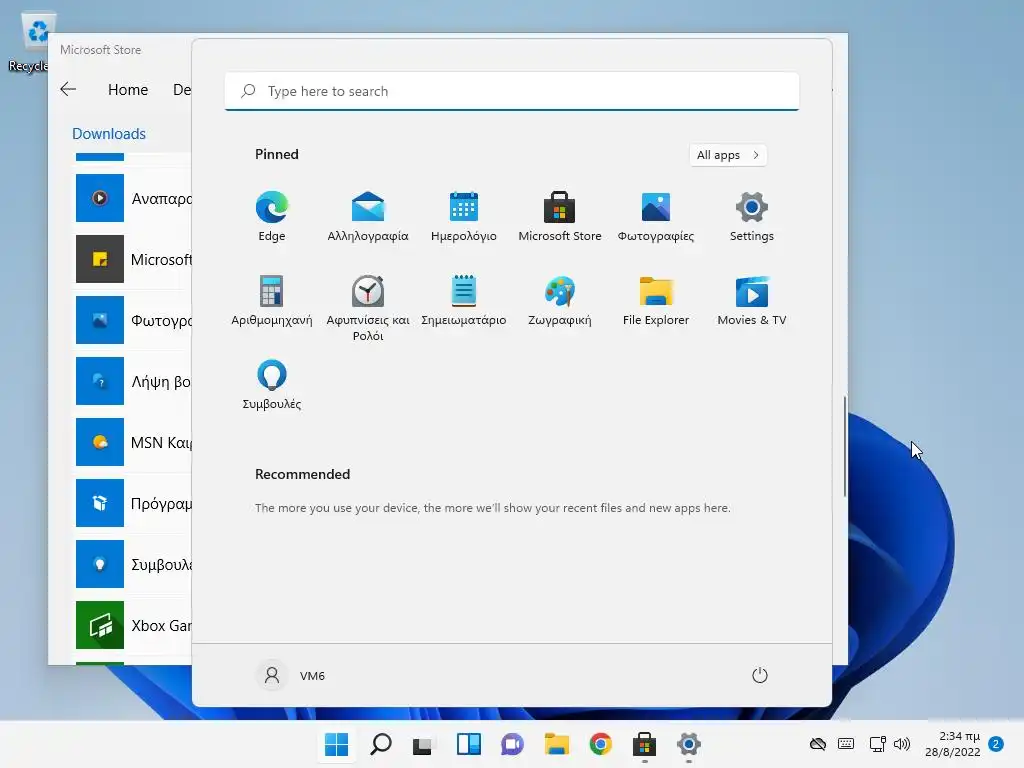Open the Σημειωματάριο notepad app
Screen dimensions: 1024x768
[x=464, y=300]
